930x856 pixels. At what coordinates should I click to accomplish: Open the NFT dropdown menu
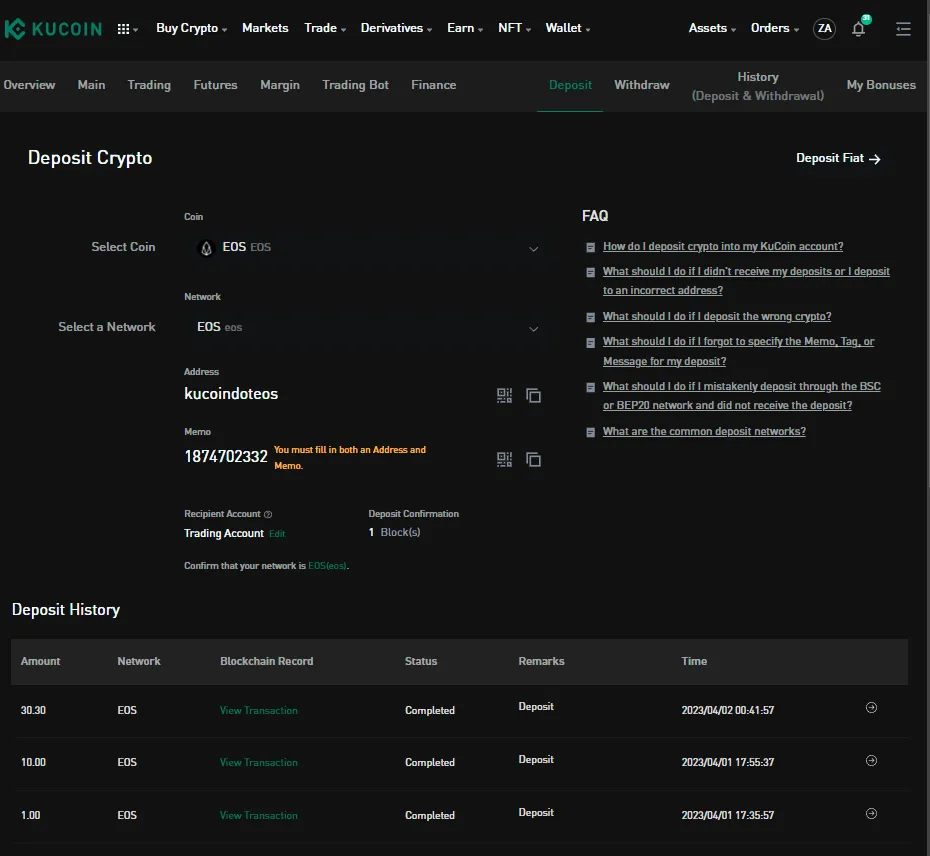(x=514, y=28)
